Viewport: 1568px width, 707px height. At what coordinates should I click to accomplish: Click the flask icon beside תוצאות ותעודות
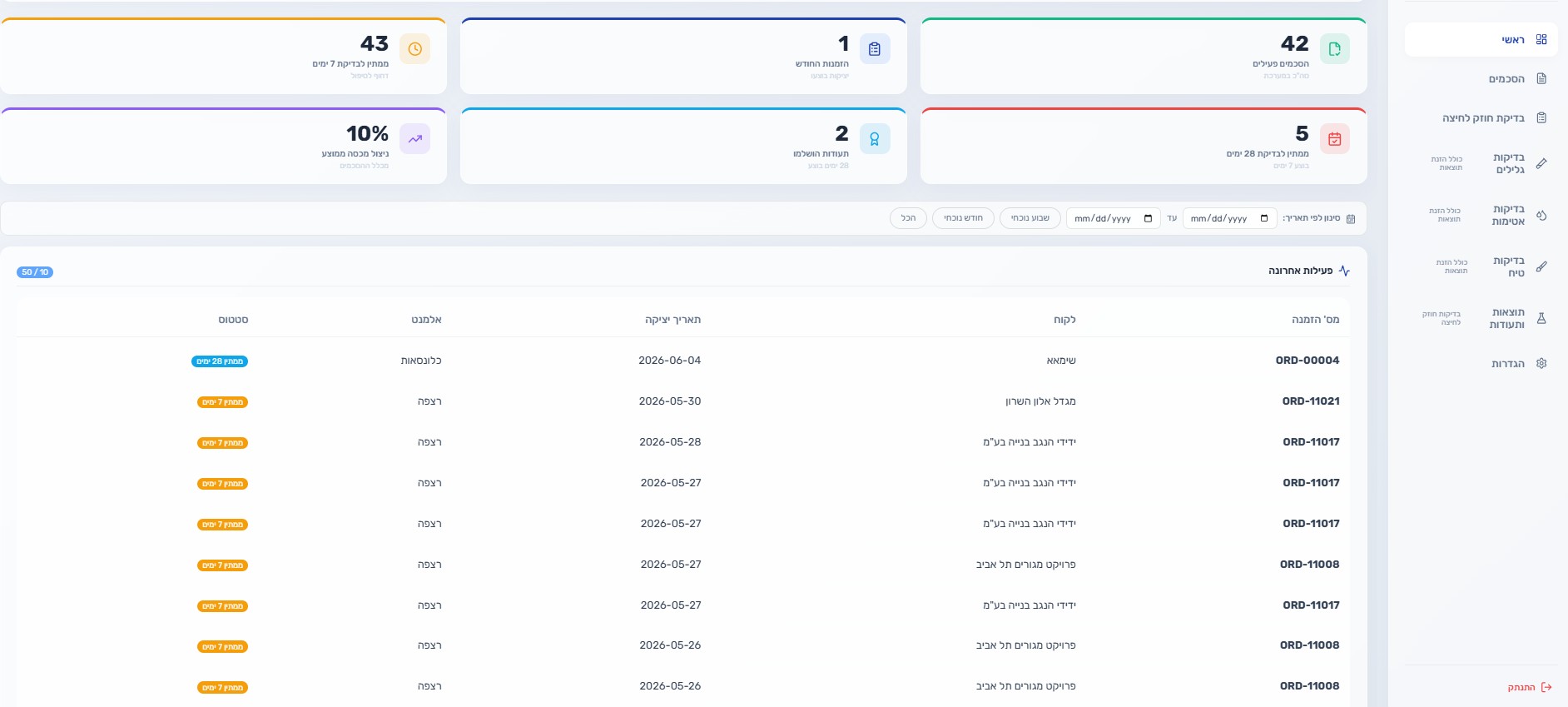pyautogui.click(x=1541, y=319)
